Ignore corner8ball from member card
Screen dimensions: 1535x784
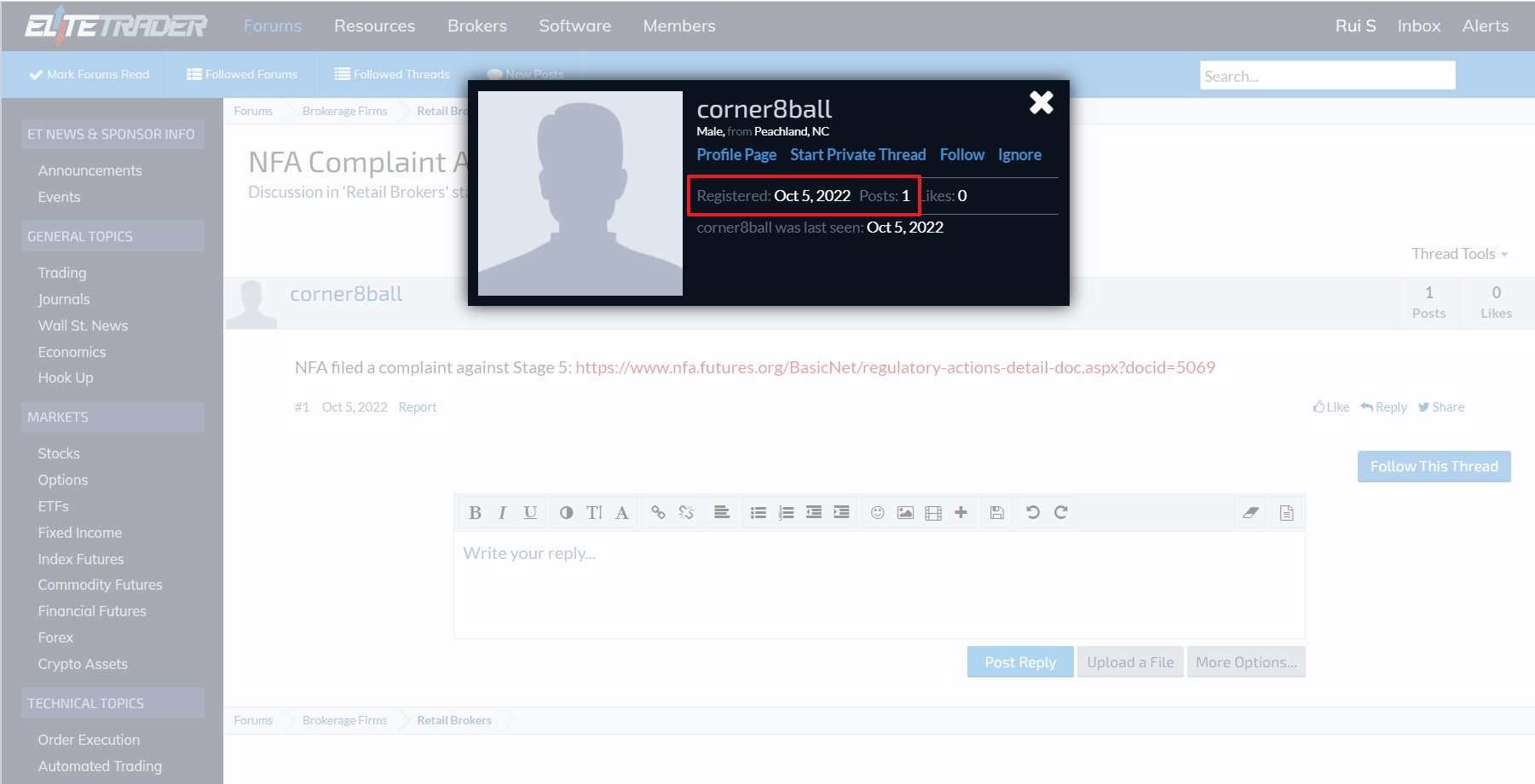coord(1020,154)
